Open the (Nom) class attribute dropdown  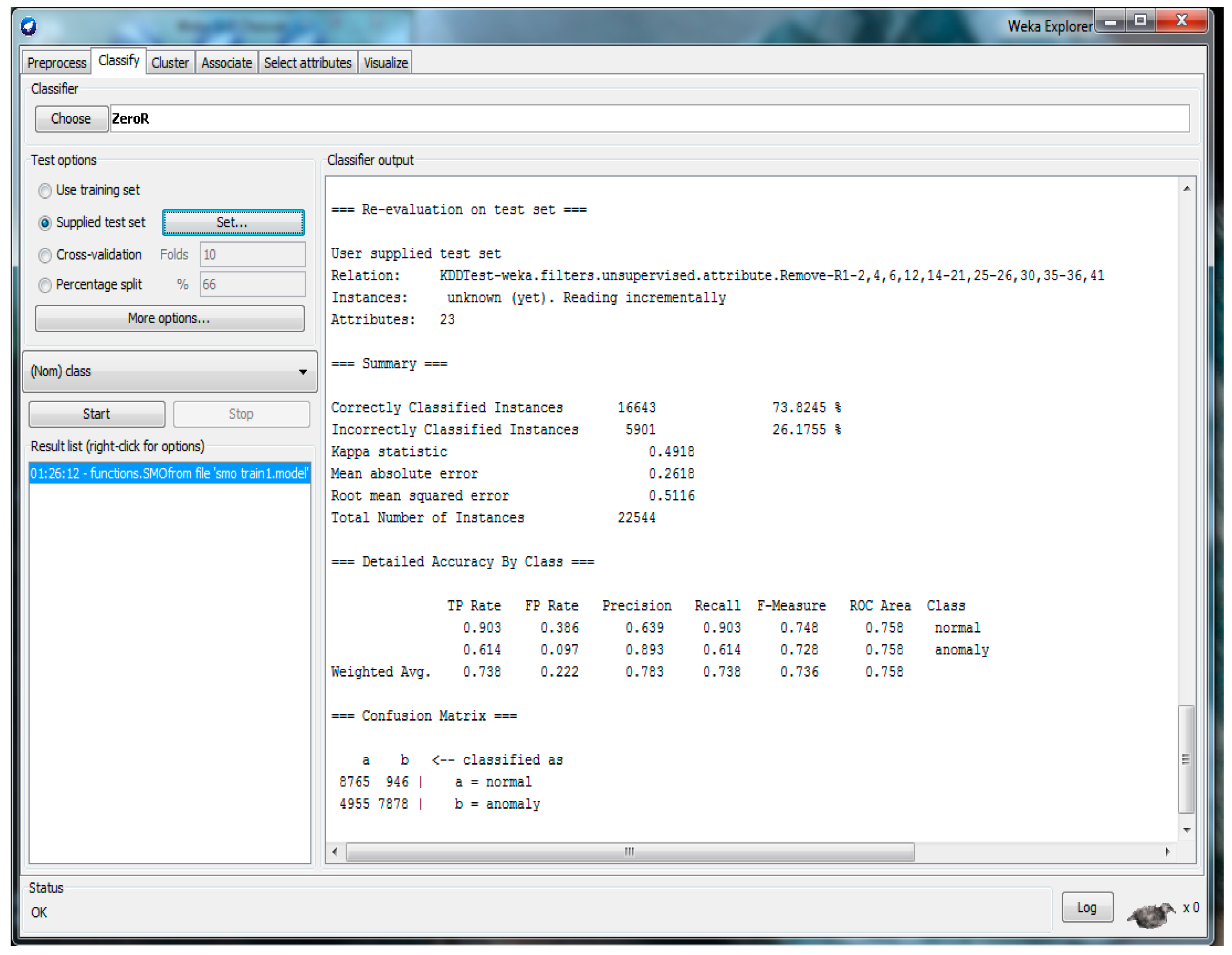click(x=170, y=371)
